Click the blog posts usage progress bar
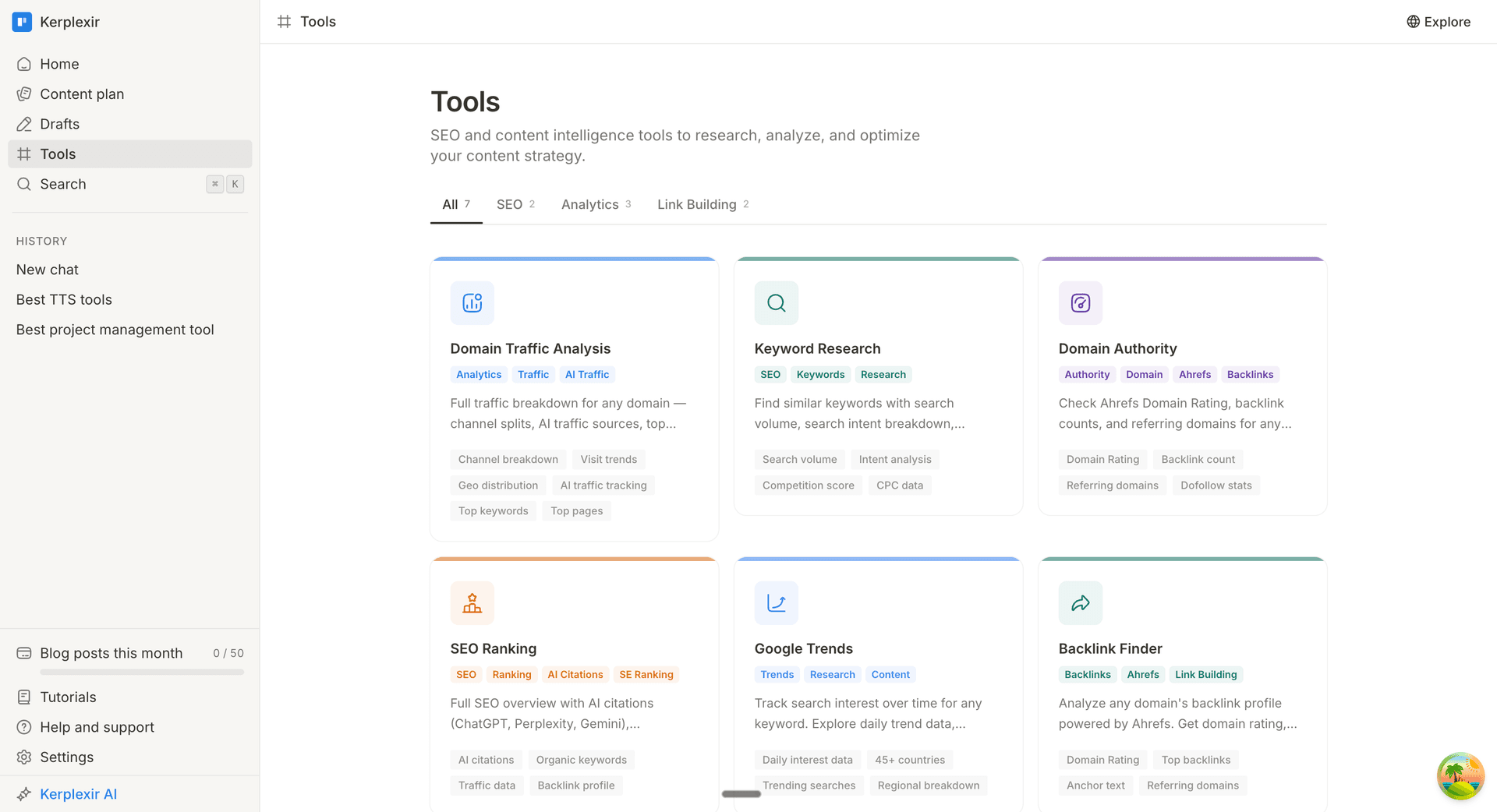Image resolution: width=1497 pixels, height=812 pixels. tap(141, 672)
